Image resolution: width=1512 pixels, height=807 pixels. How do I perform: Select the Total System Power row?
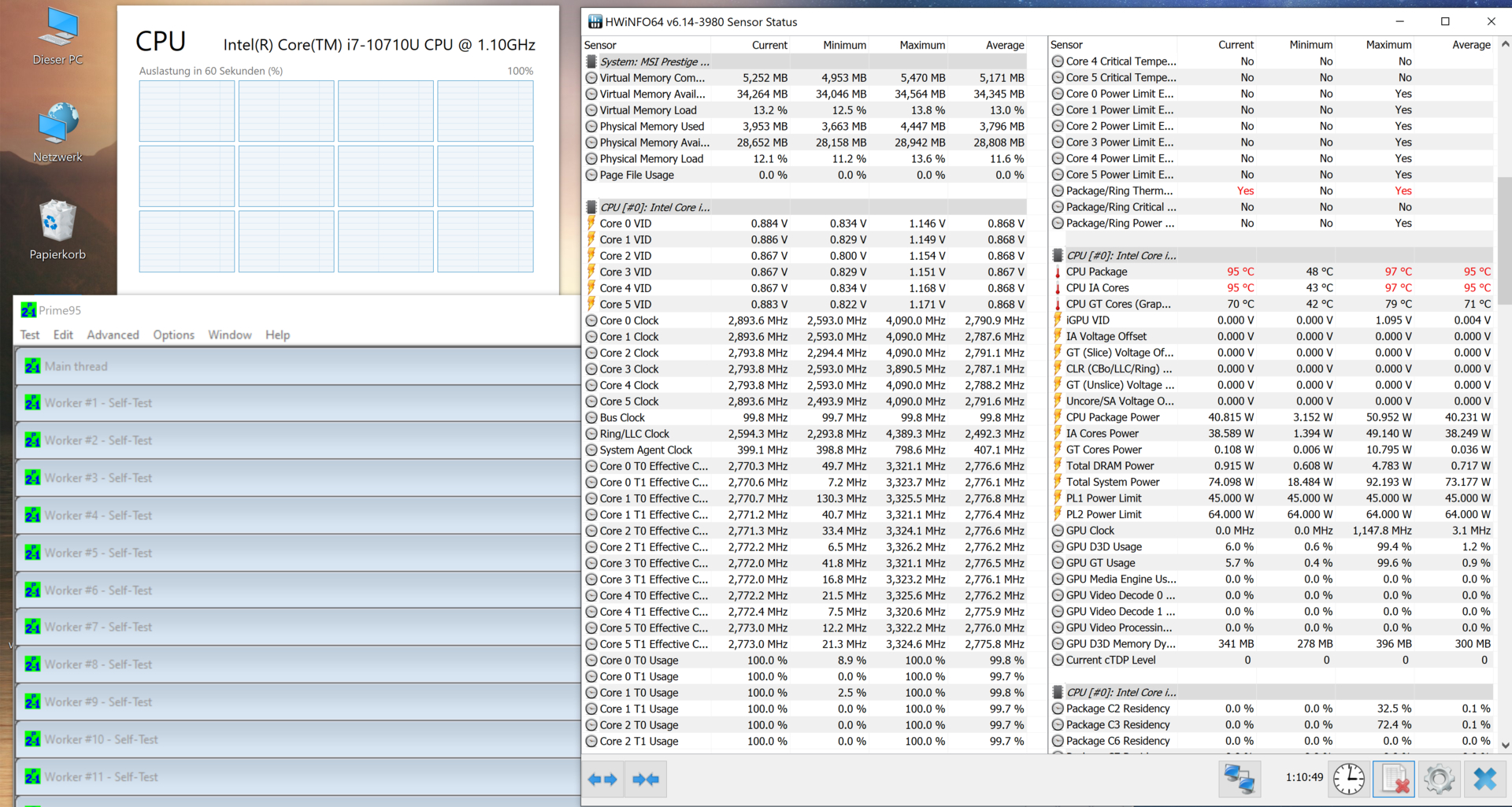(1271, 482)
